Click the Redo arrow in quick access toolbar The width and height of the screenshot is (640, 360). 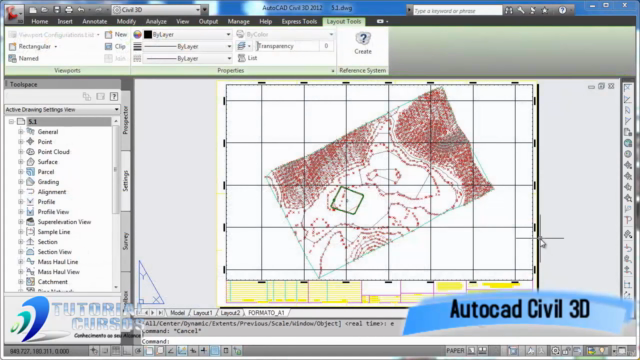[x=98, y=9]
